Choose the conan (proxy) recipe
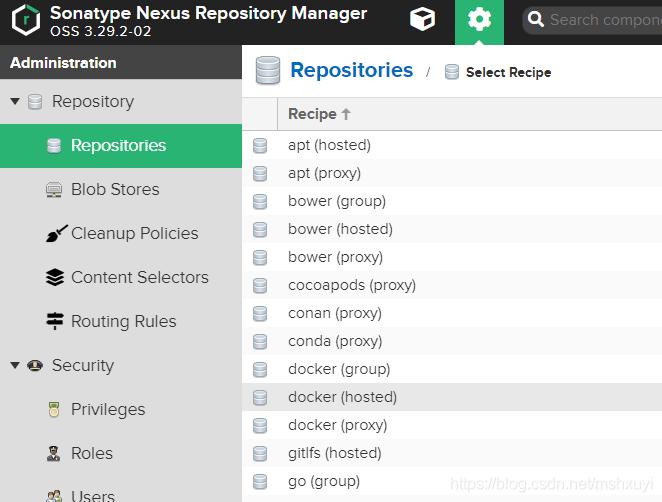662x502 pixels. click(x=452, y=313)
